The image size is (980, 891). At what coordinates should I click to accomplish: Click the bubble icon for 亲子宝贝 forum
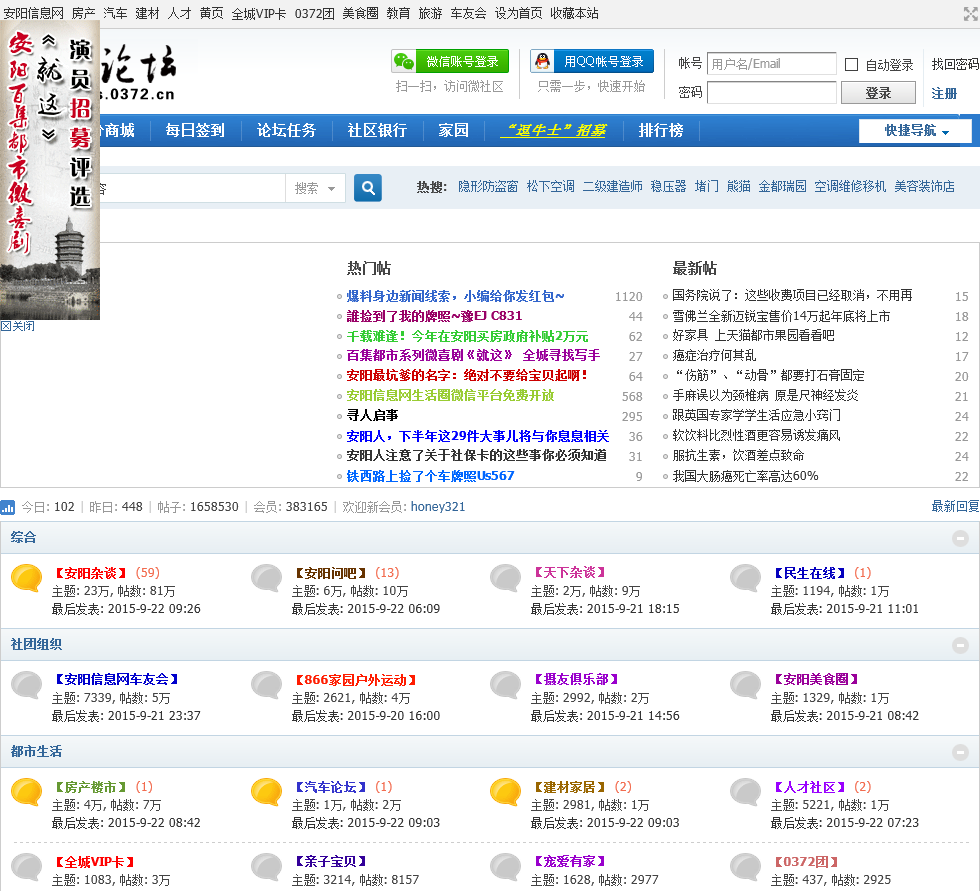point(267,867)
